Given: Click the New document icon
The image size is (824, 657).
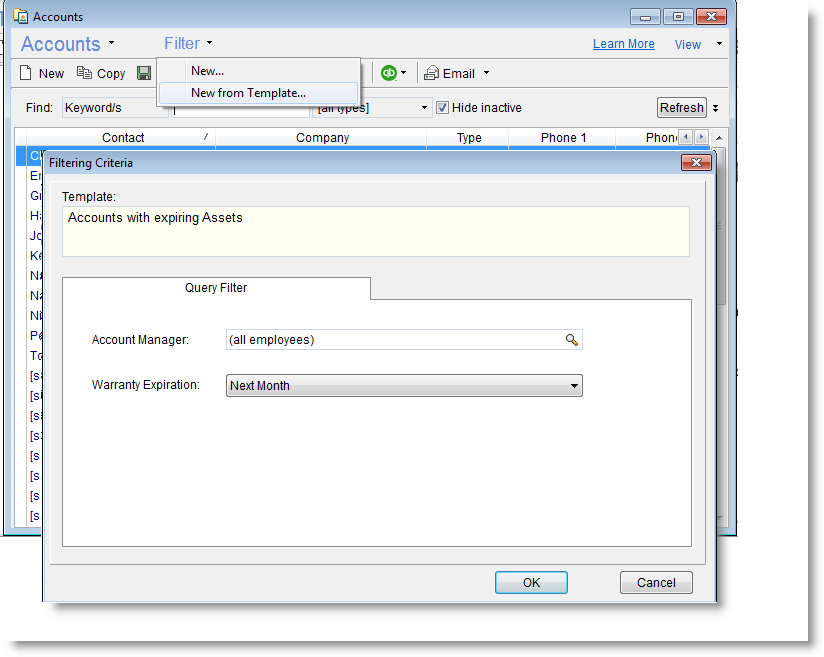Looking at the screenshot, I should click(x=27, y=73).
